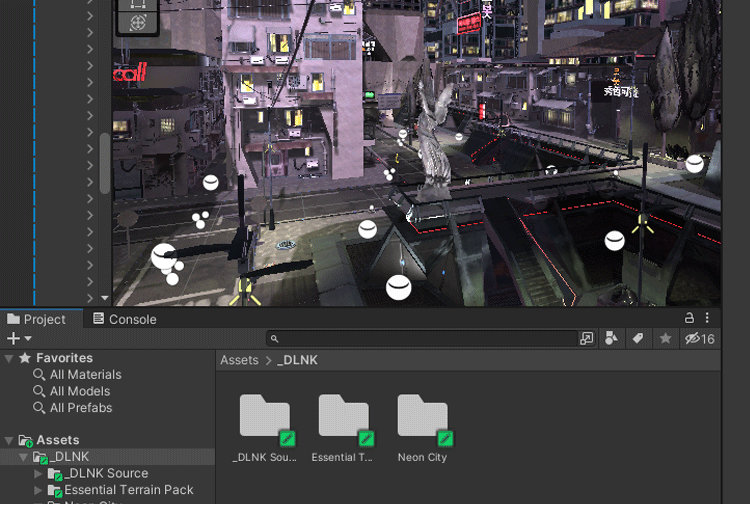Open search by type filter icon
Screen dimensions: 750x524
point(612,339)
